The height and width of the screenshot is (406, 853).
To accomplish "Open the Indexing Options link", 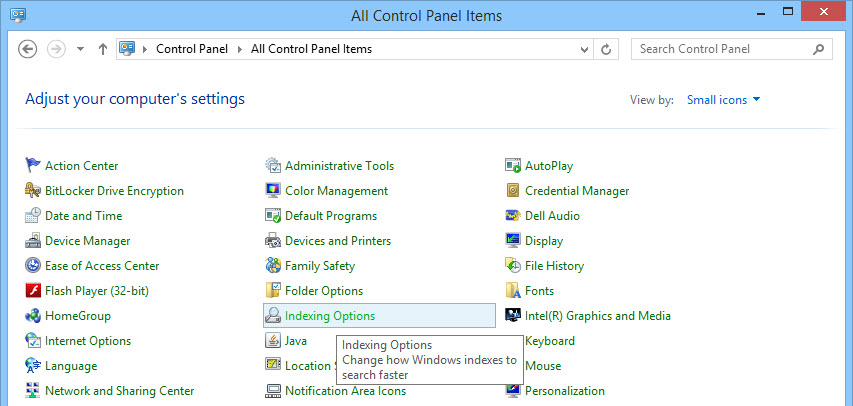I will tap(330, 316).
